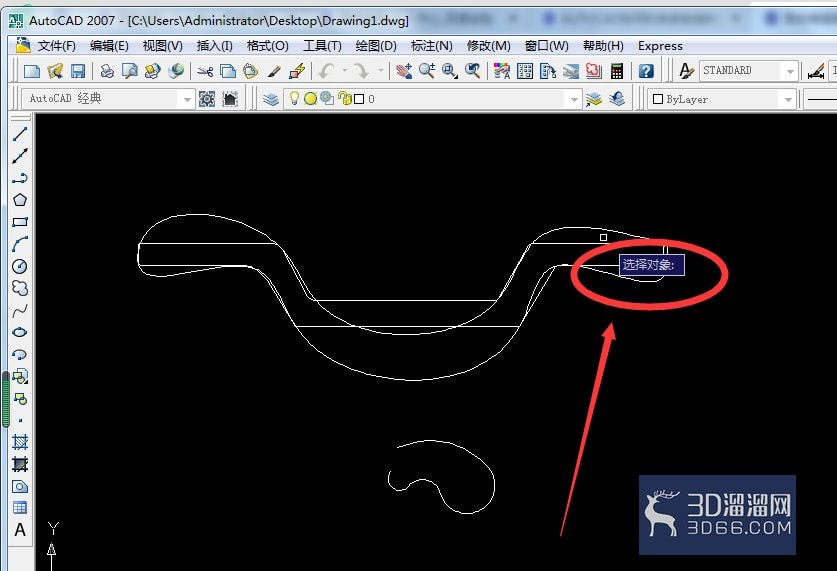837x571 pixels.
Task: Expand the layer list dropdown
Action: (x=574, y=99)
